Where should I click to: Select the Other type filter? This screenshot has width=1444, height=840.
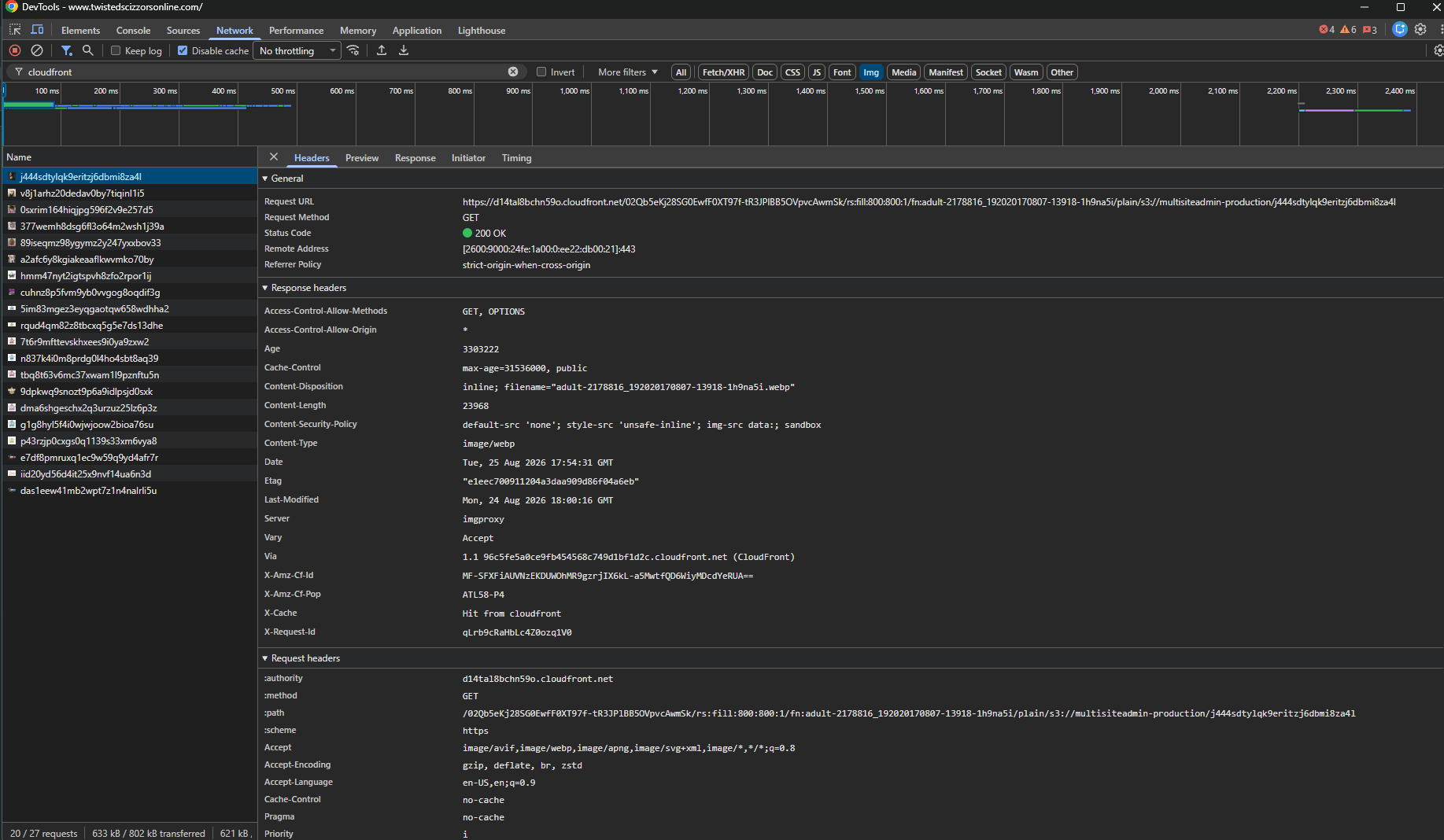click(1062, 72)
